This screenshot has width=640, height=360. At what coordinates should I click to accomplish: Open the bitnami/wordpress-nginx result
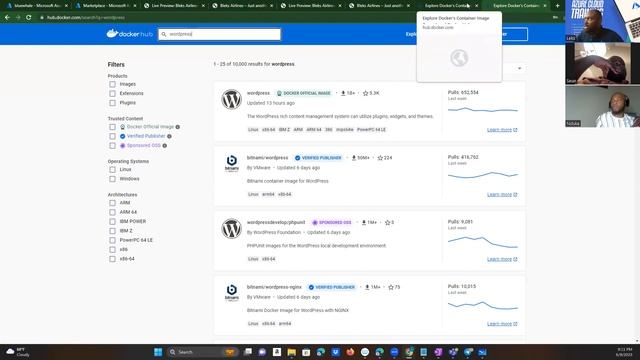tap(274, 287)
